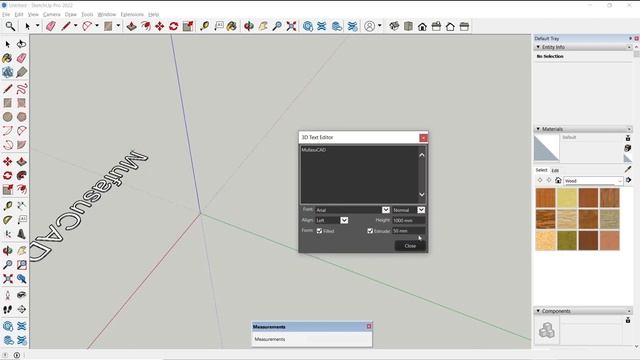Switch to Iso view in the top toolbar

pos(394,27)
